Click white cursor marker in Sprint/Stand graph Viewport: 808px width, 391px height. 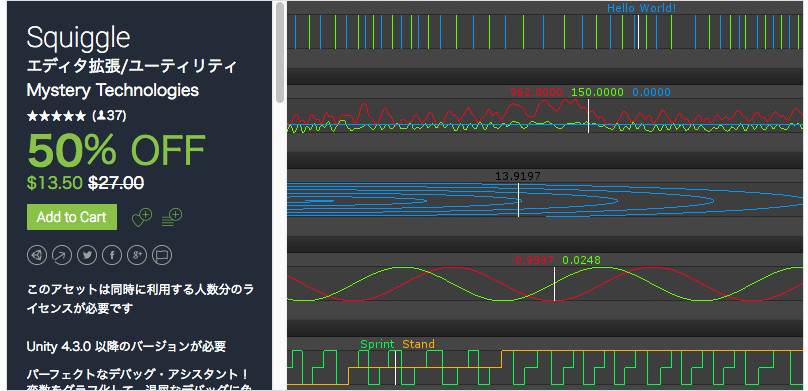395,367
